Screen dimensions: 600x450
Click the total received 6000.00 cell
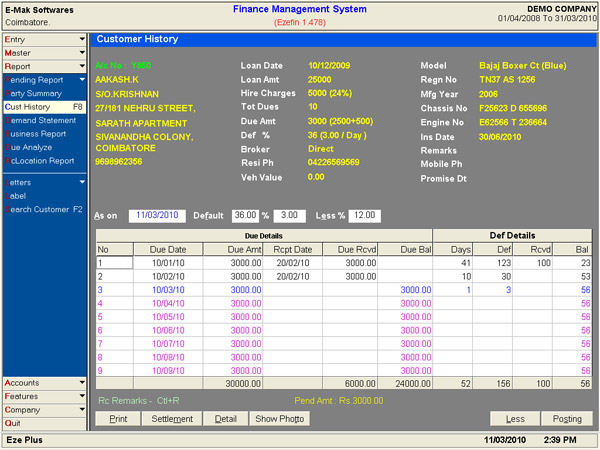point(350,383)
